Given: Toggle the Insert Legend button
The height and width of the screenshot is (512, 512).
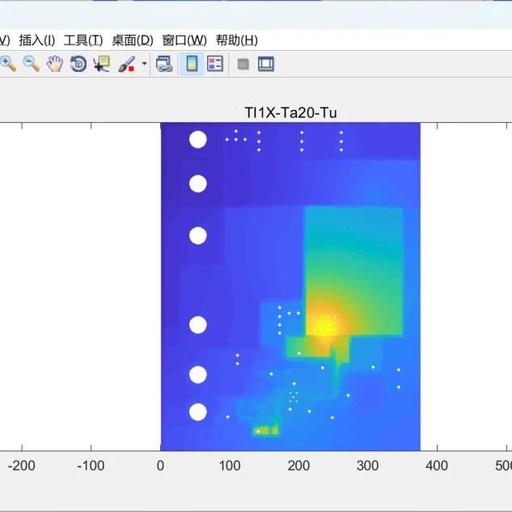Looking at the screenshot, I should (215, 64).
